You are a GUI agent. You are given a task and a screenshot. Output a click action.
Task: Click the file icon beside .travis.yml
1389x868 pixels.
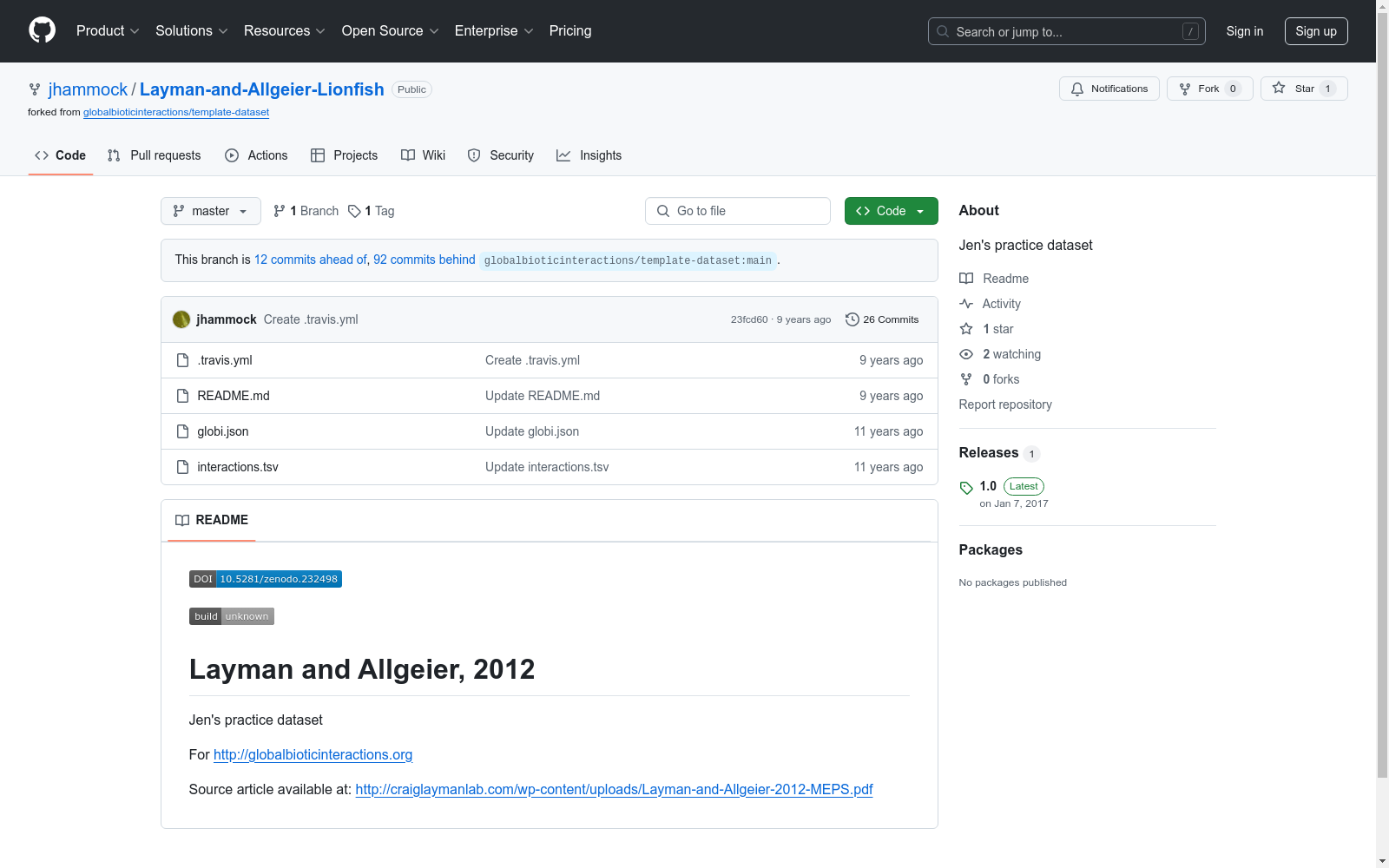point(182,360)
